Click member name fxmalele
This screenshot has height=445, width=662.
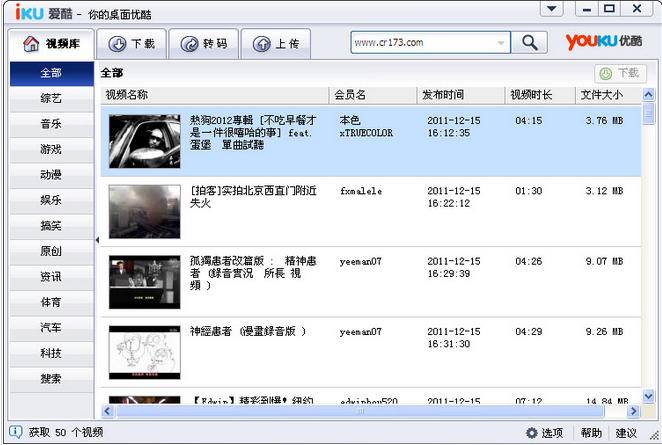point(361,191)
